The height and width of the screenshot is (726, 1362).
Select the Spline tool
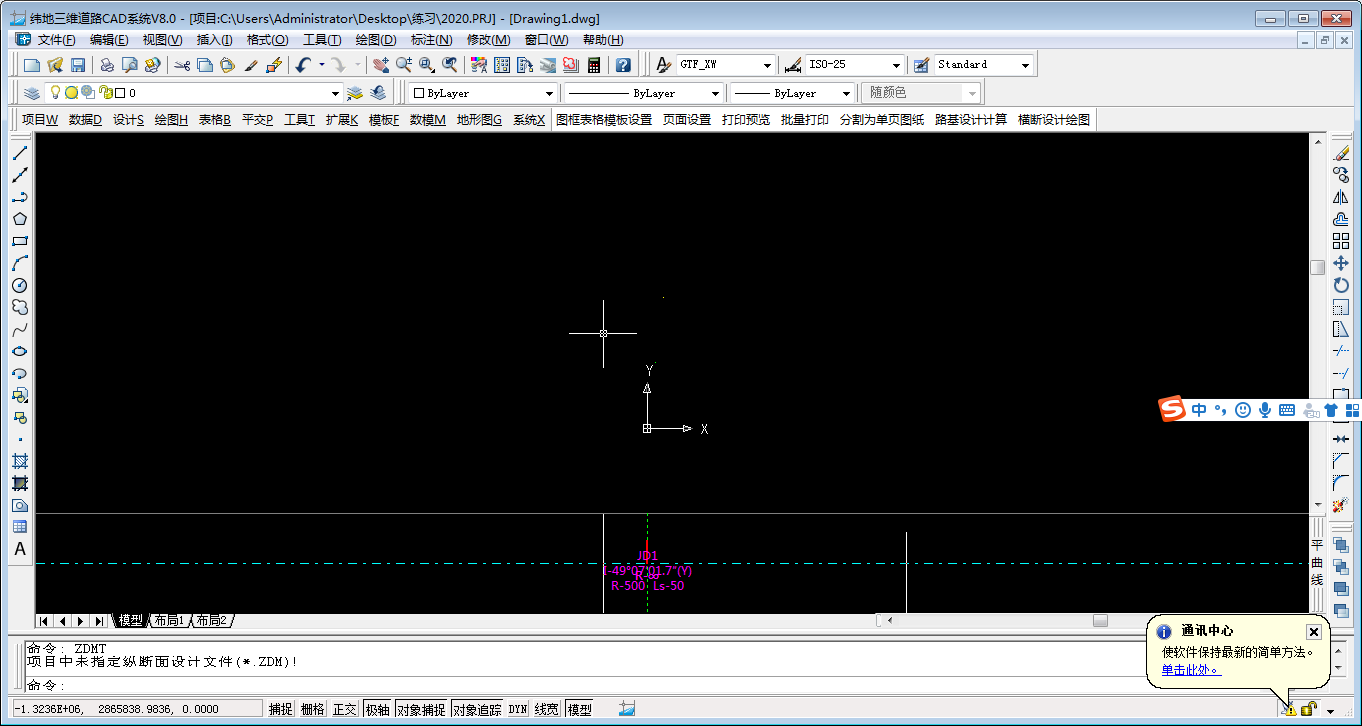20,329
